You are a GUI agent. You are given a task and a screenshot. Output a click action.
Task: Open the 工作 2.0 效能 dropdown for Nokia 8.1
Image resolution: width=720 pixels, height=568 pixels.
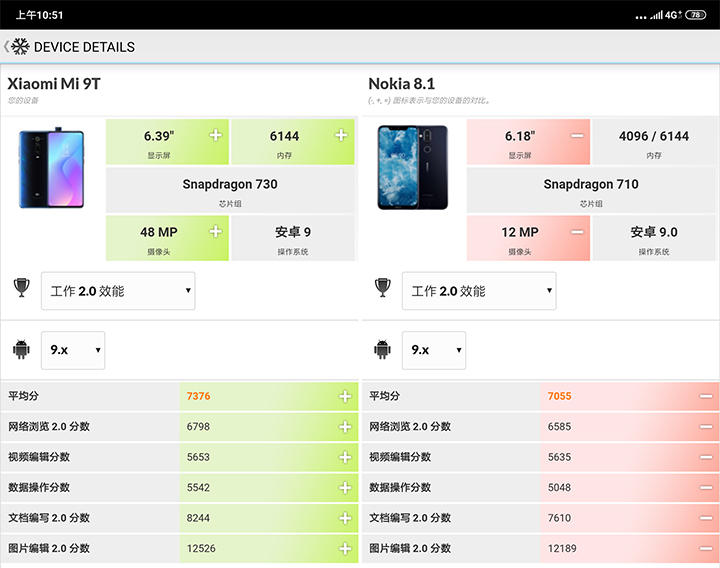pyautogui.click(x=479, y=291)
